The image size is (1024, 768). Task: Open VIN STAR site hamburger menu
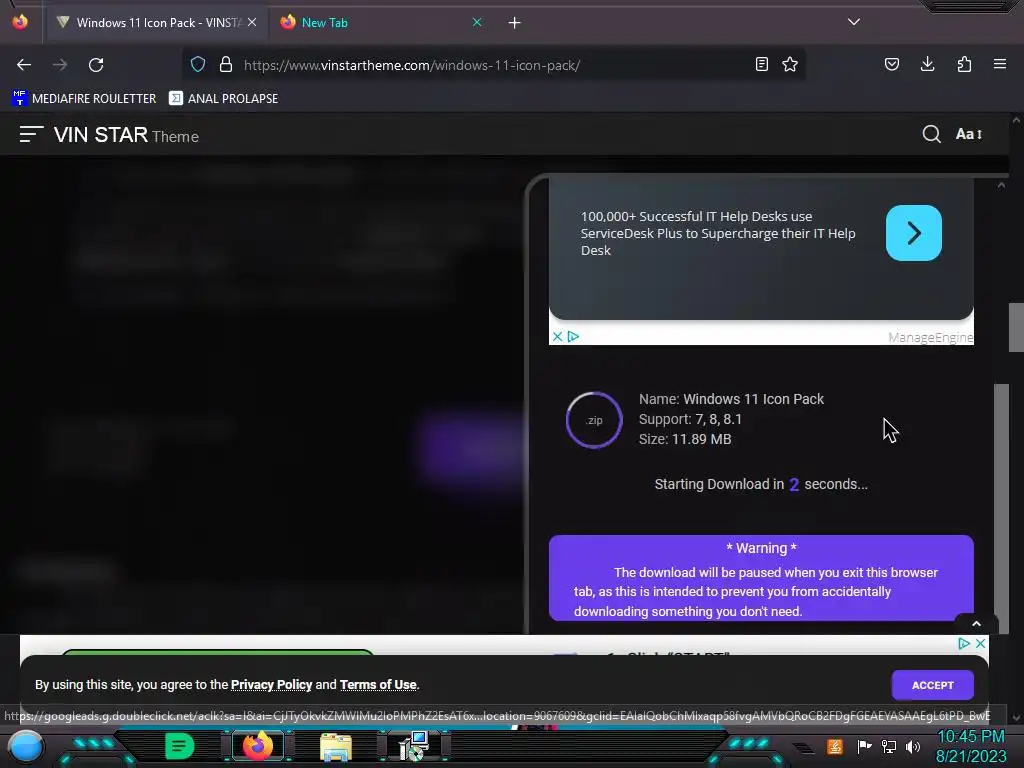(31, 135)
